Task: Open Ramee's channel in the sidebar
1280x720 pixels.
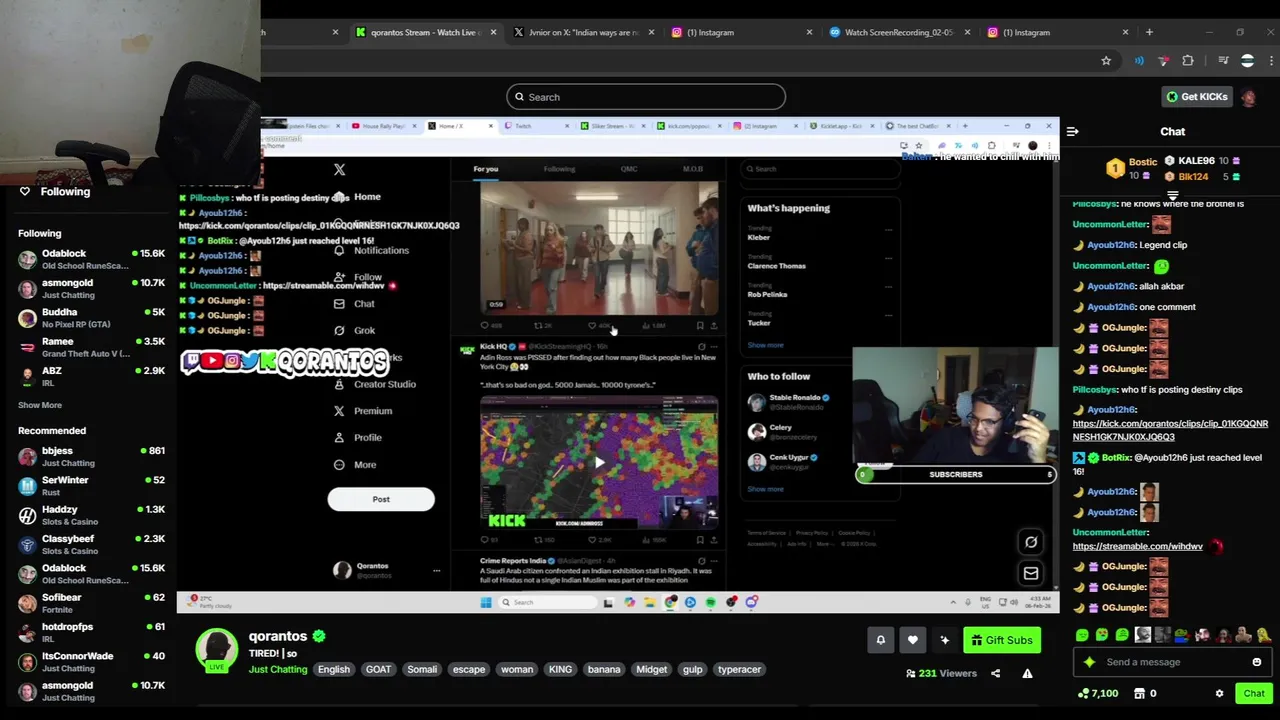Action: [92, 347]
